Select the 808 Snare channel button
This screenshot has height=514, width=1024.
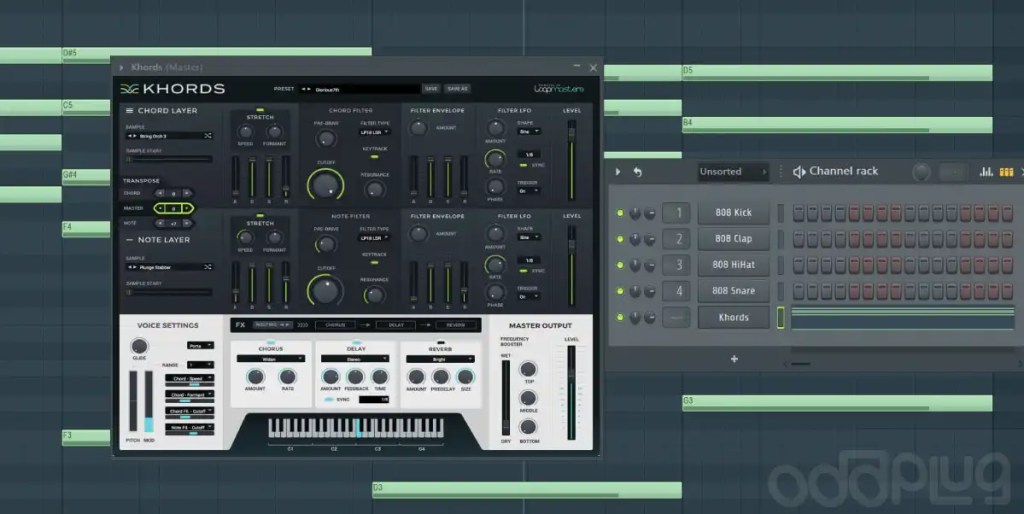733,291
